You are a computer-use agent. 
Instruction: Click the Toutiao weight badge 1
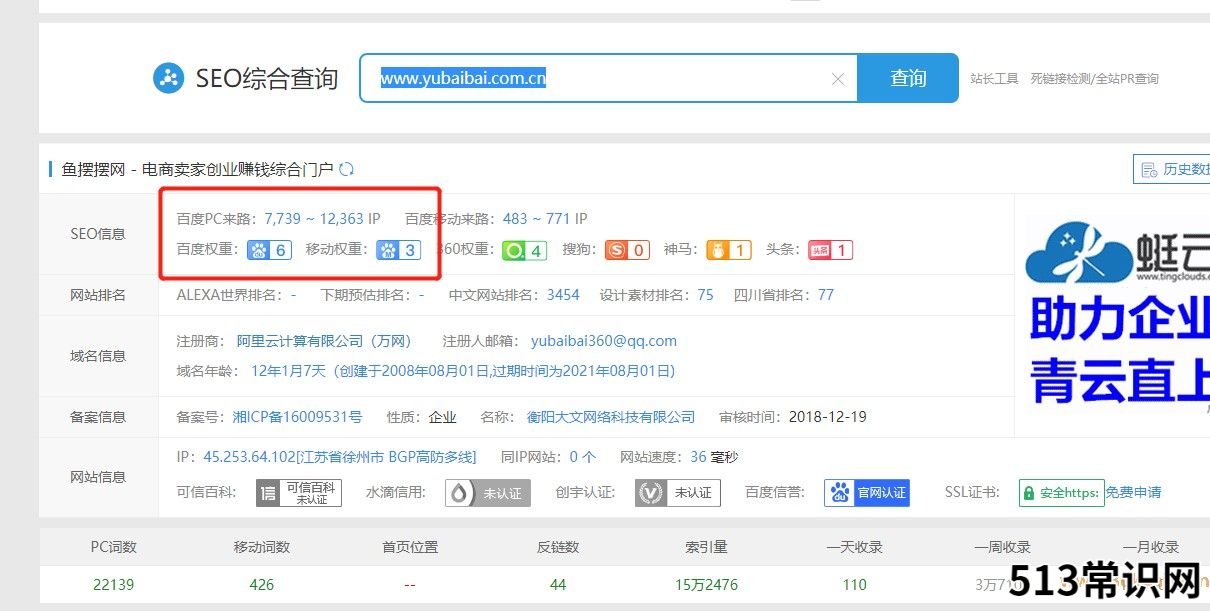pyautogui.click(x=830, y=250)
